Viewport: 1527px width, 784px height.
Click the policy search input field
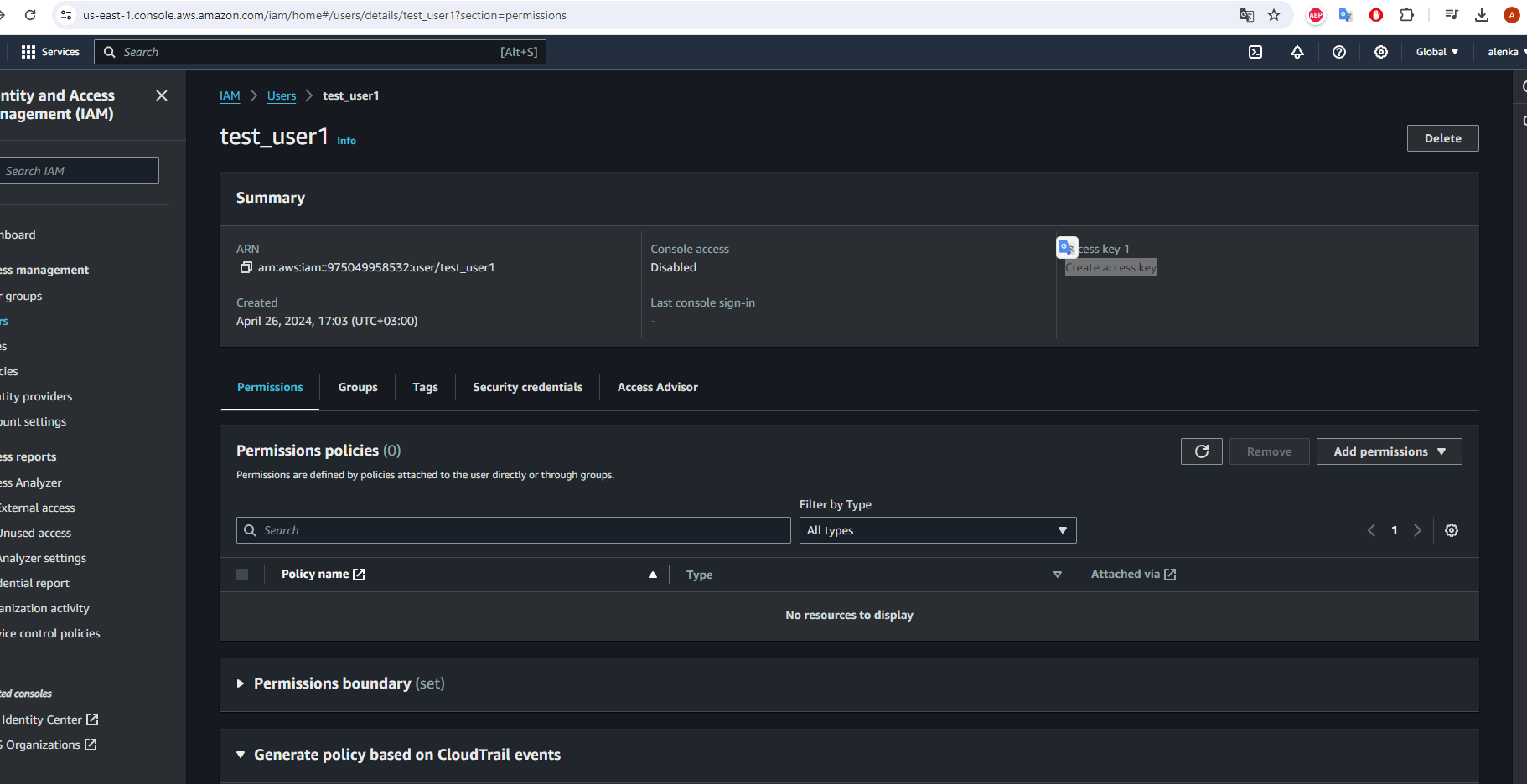(513, 530)
